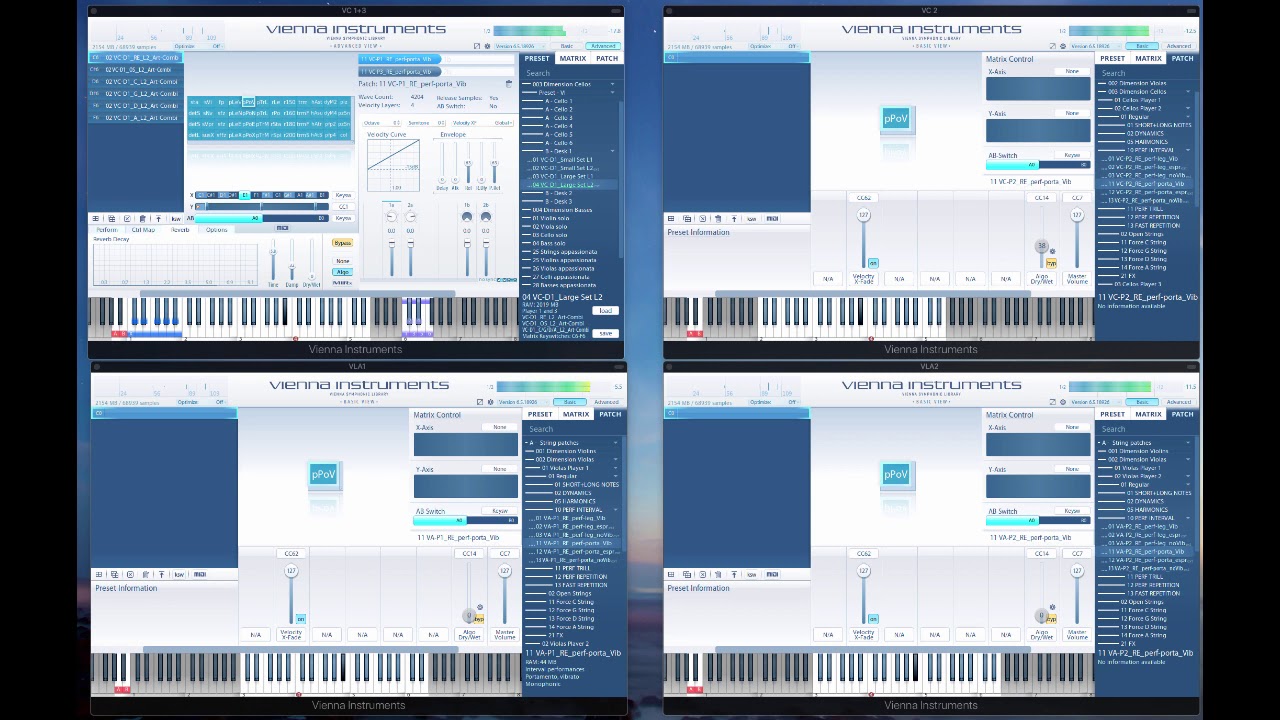Click the ksw icon in VC 2 toolbar
Image resolution: width=1280 pixels, height=720 pixels.
(x=751, y=218)
